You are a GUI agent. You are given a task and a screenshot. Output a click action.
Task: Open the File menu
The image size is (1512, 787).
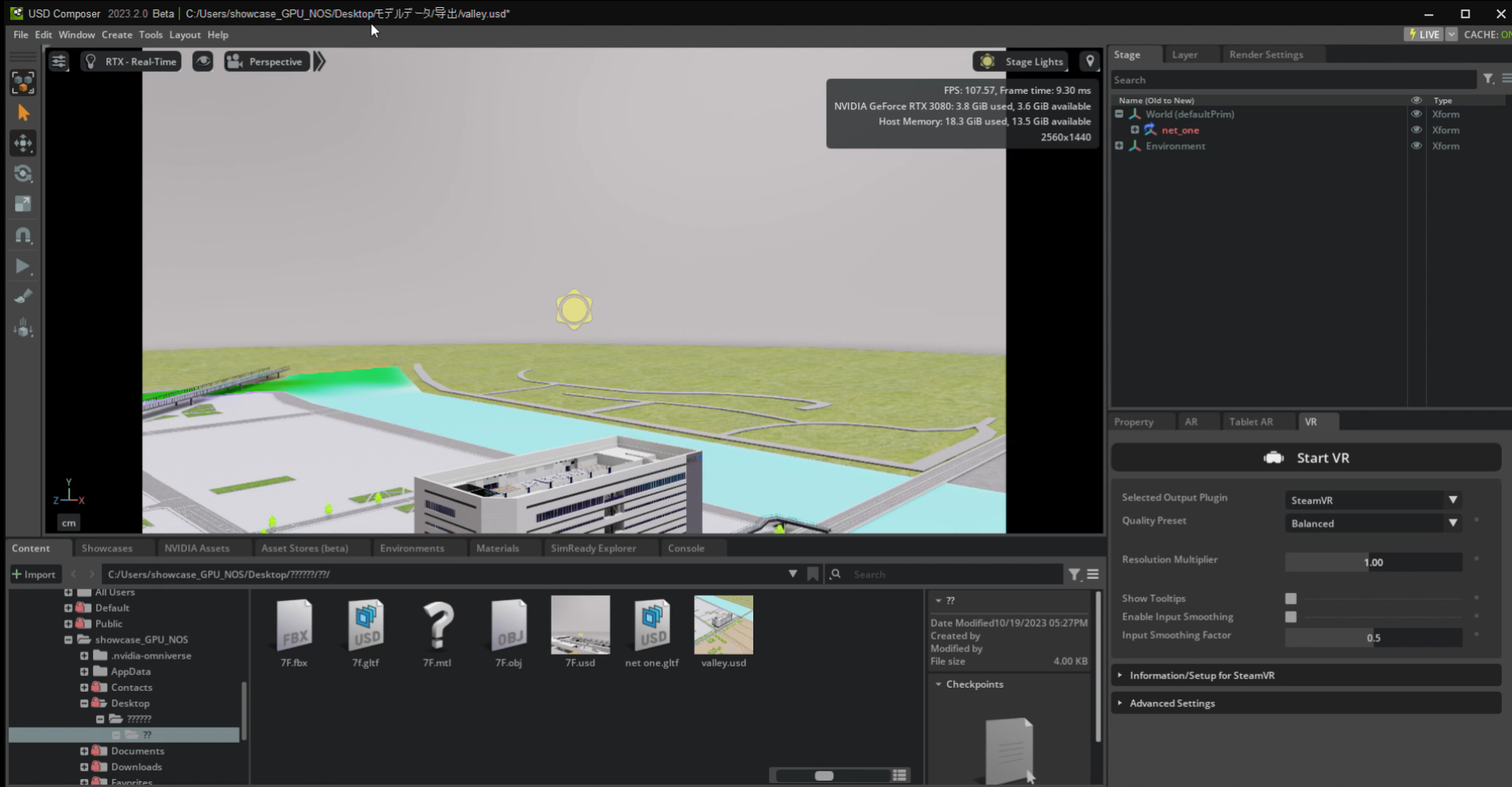click(x=20, y=35)
